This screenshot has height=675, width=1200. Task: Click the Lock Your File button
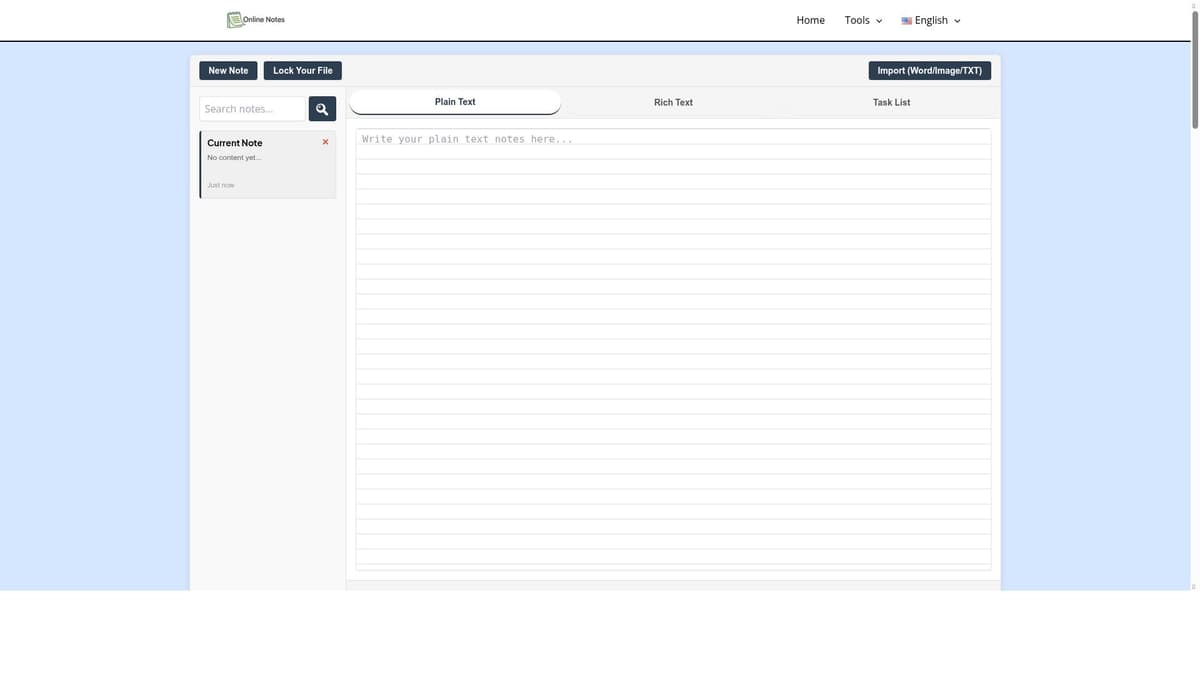pyautogui.click(x=302, y=68)
